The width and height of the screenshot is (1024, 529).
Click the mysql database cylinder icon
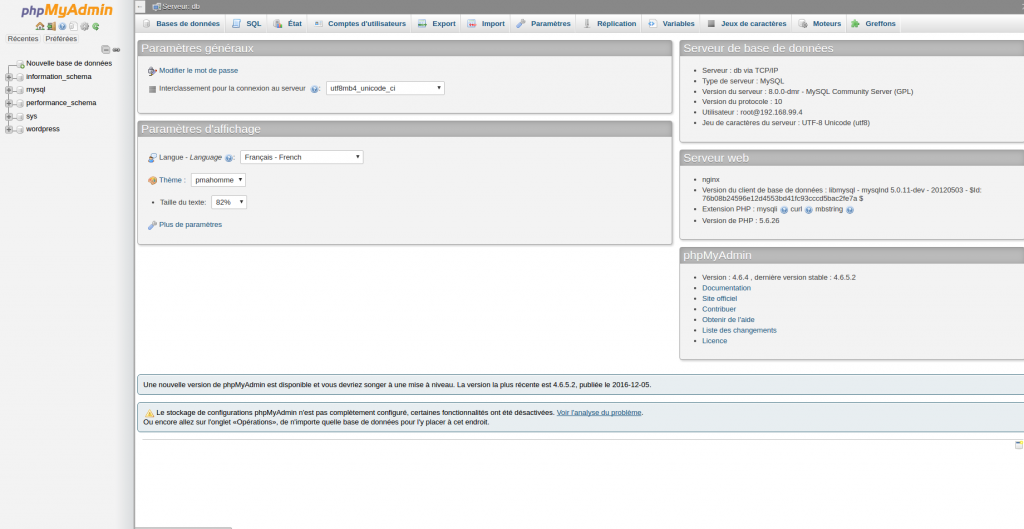tap(20, 90)
